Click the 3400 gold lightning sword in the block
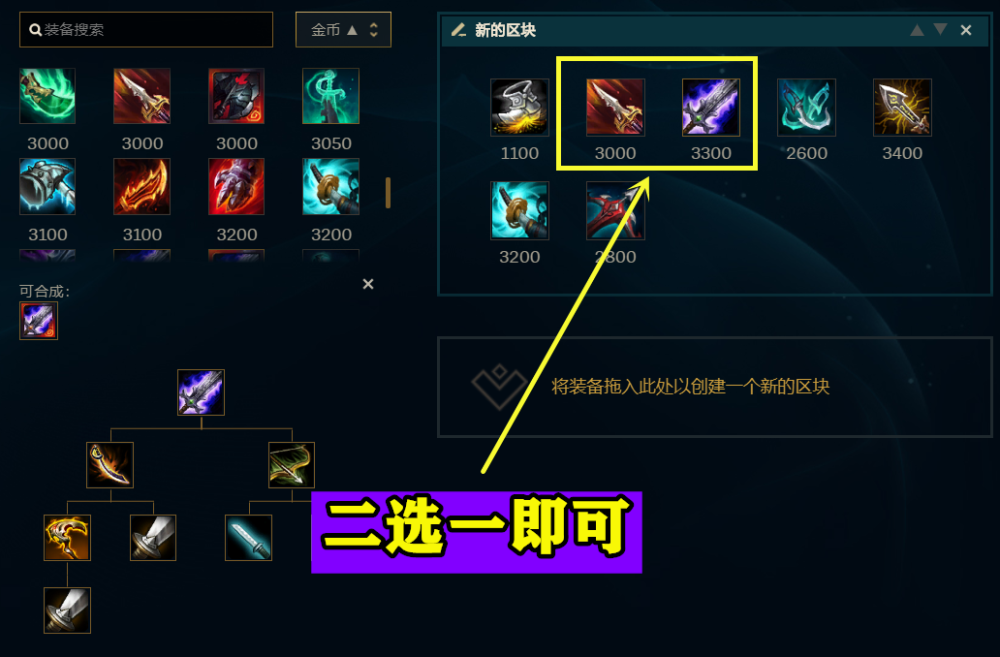 point(902,107)
